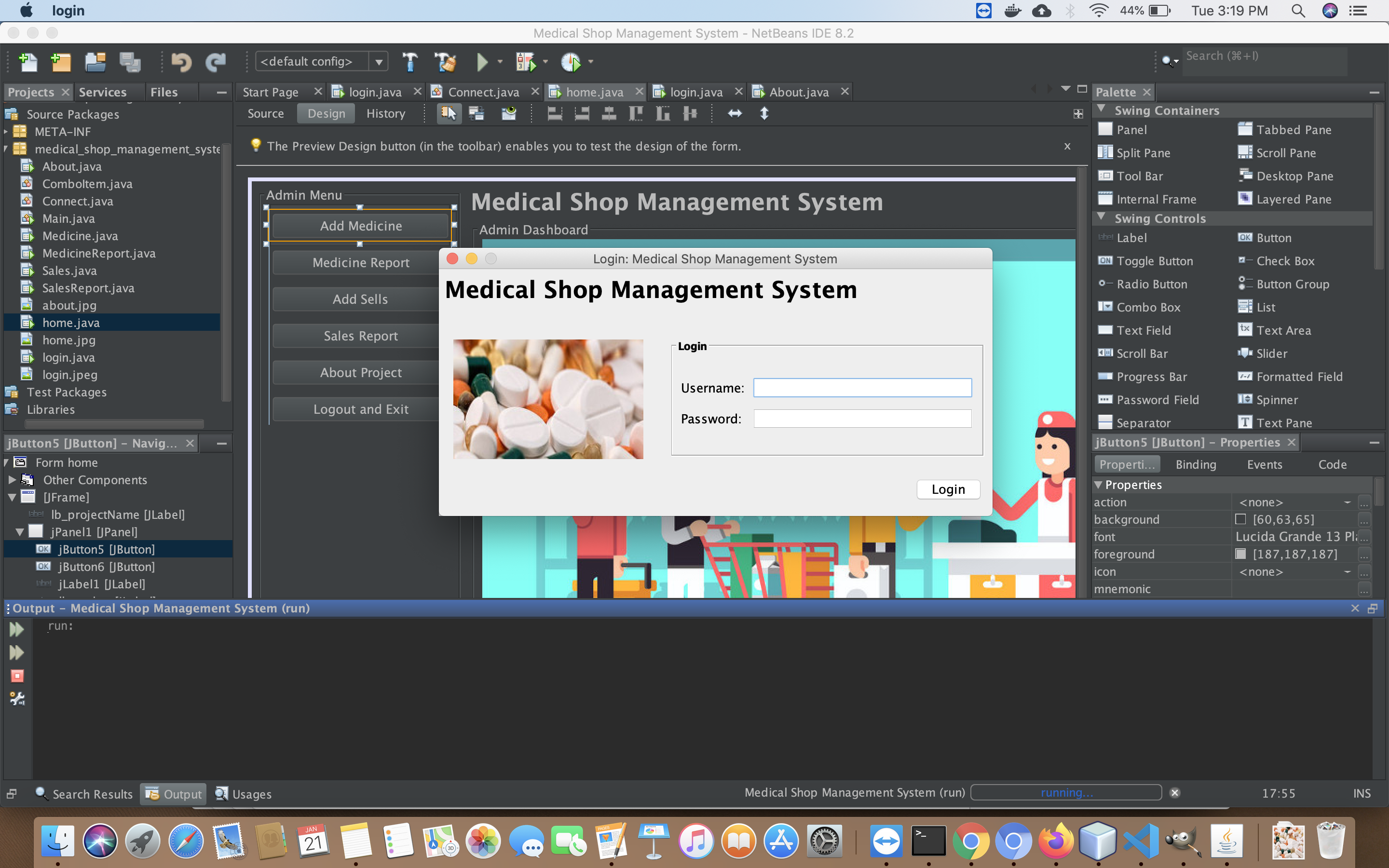
Task: Click the History tab in editor
Action: point(386,113)
